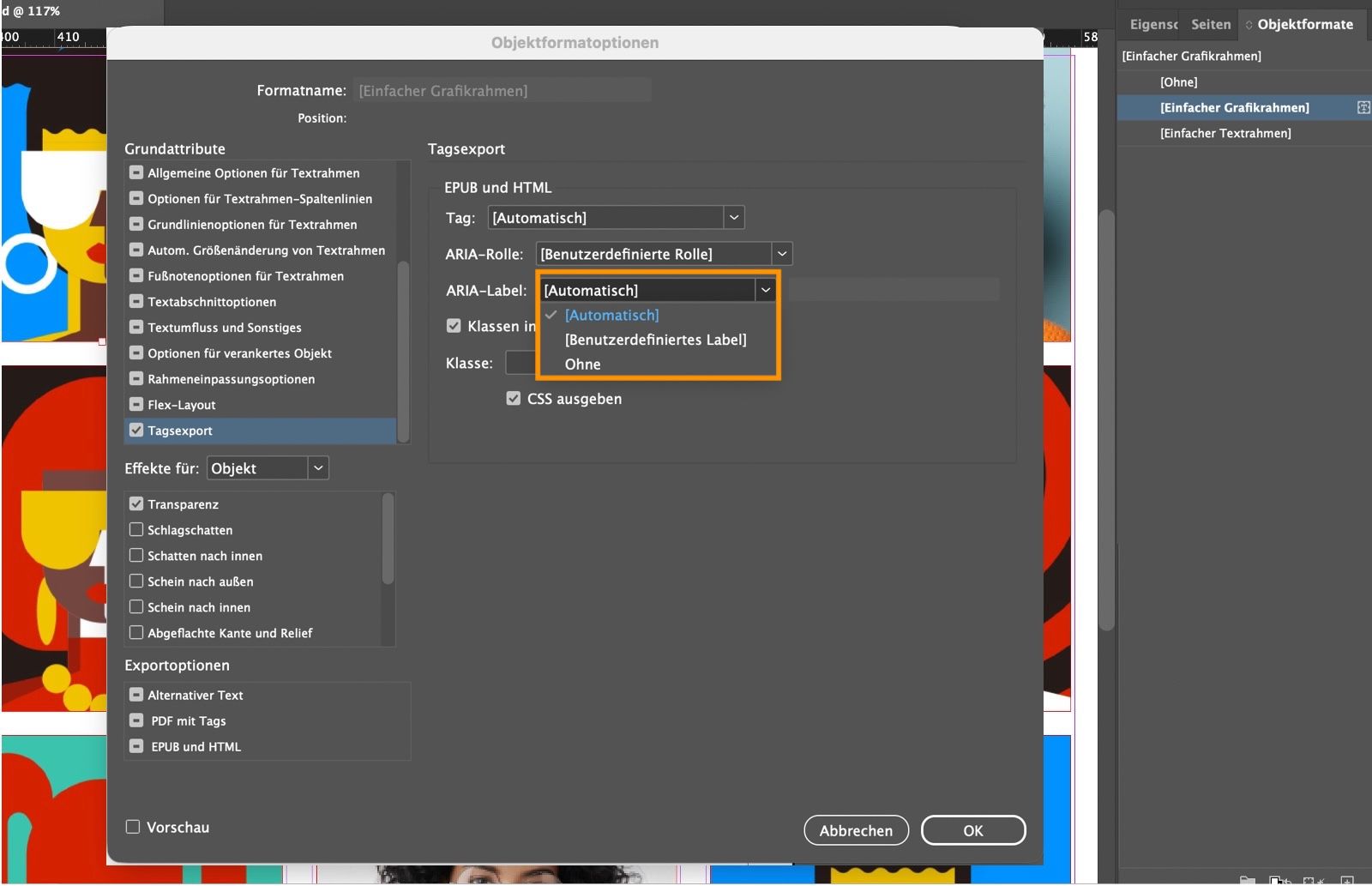Screen dimensions: 1372x886
Task: Open the ARIA-Rolle dropdown
Action: (x=781, y=253)
